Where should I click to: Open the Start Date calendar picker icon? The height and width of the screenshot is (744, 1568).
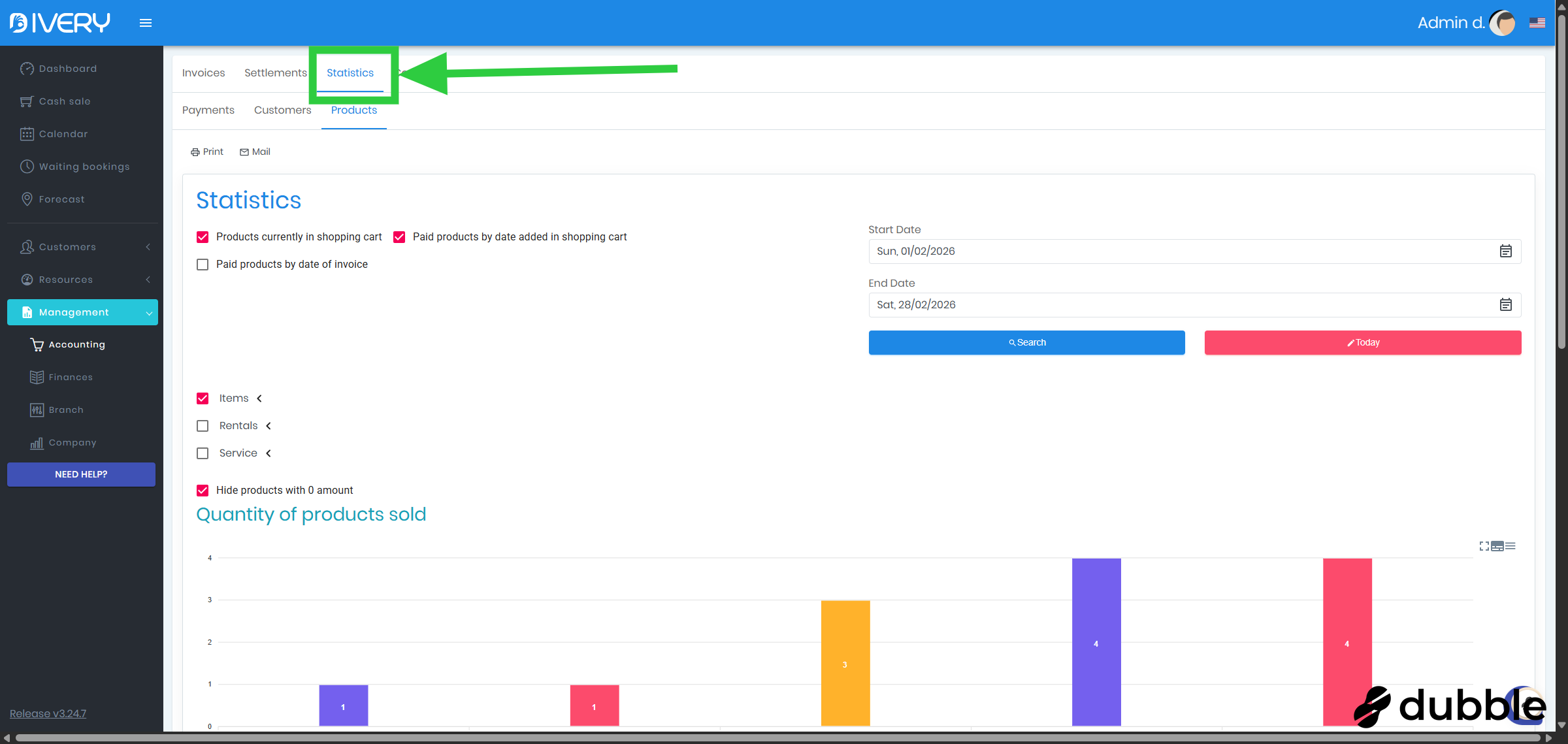tap(1505, 251)
